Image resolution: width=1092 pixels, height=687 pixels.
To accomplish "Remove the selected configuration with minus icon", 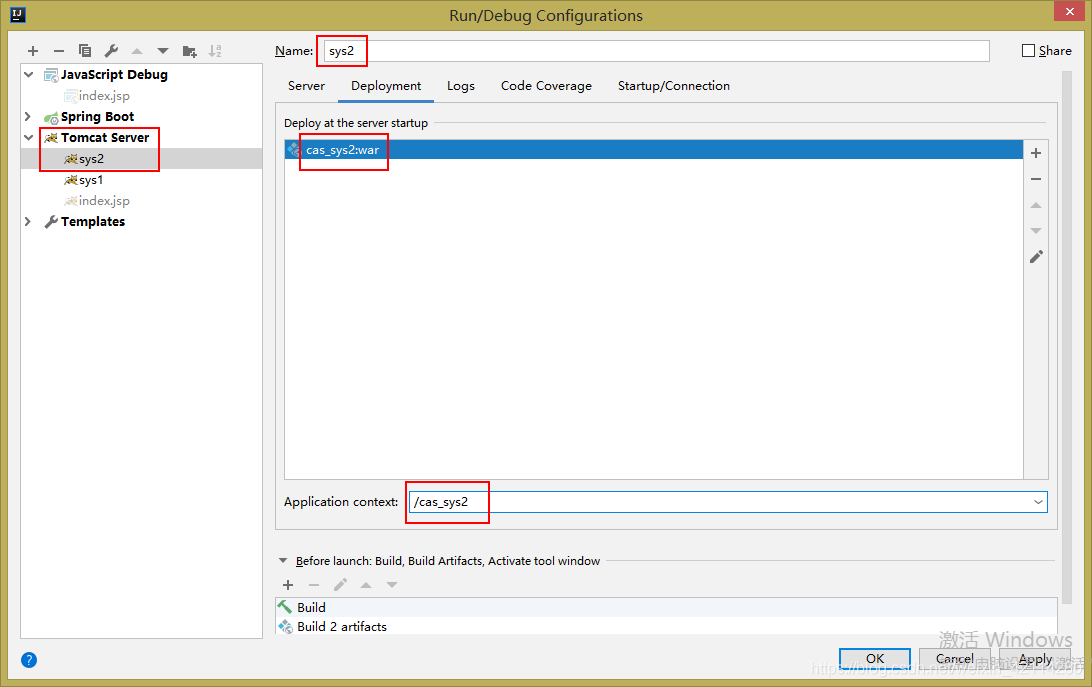I will [58, 51].
